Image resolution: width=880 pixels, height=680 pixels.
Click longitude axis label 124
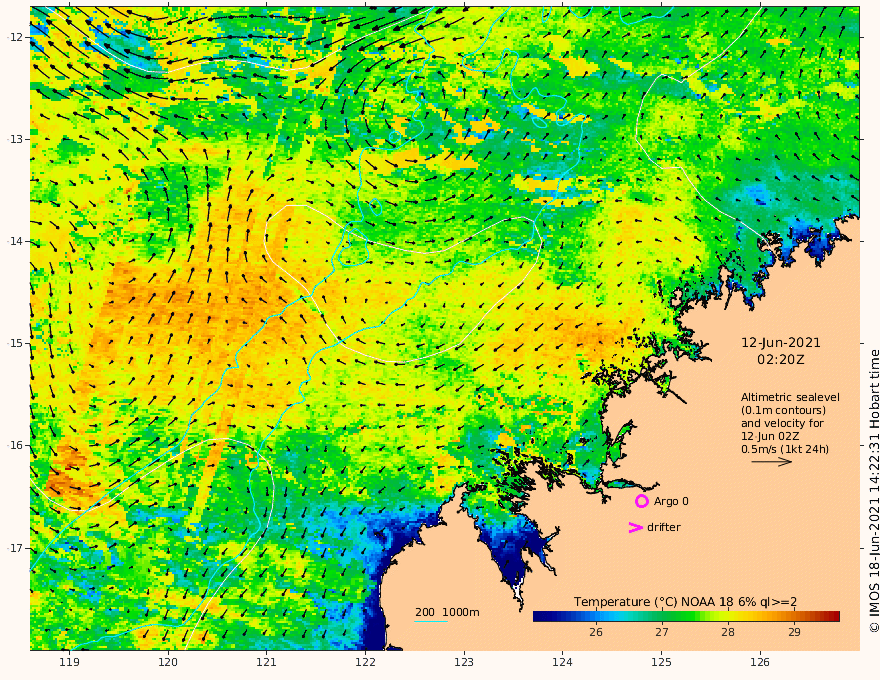[563, 663]
